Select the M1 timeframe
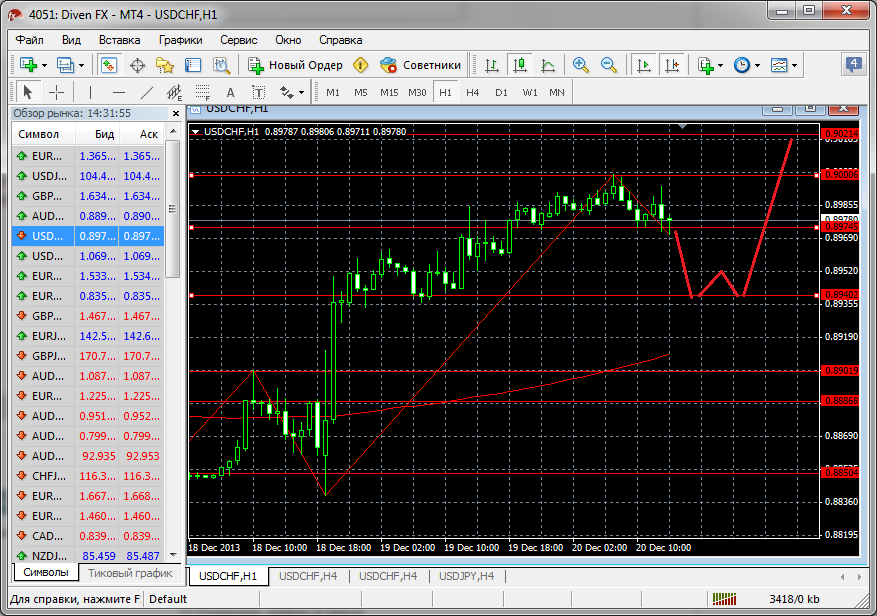Image resolution: width=877 pixels, height=616 pixels. [333, 92]
